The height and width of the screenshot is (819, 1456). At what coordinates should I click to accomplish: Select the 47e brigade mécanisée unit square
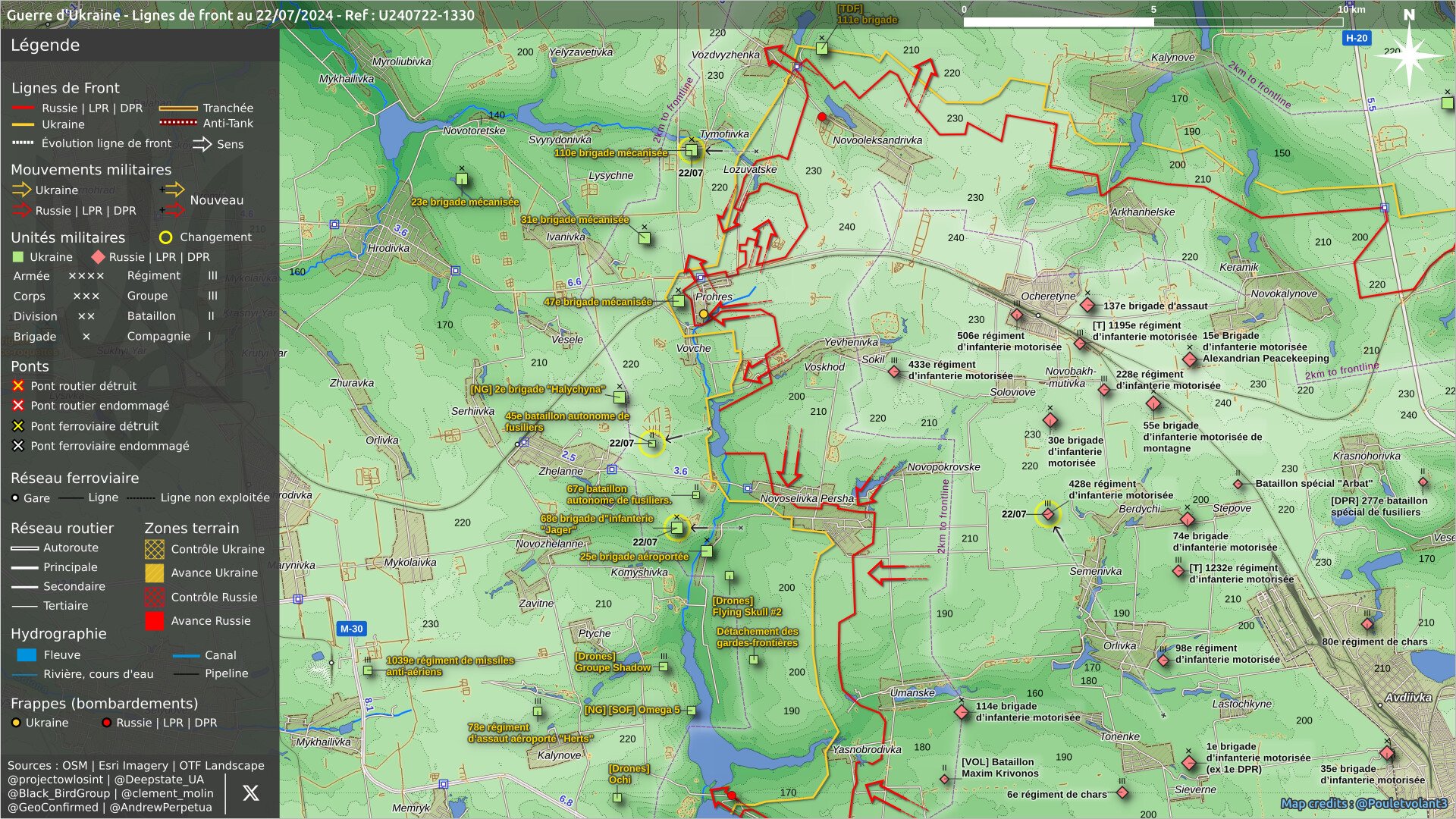point(679,301)
